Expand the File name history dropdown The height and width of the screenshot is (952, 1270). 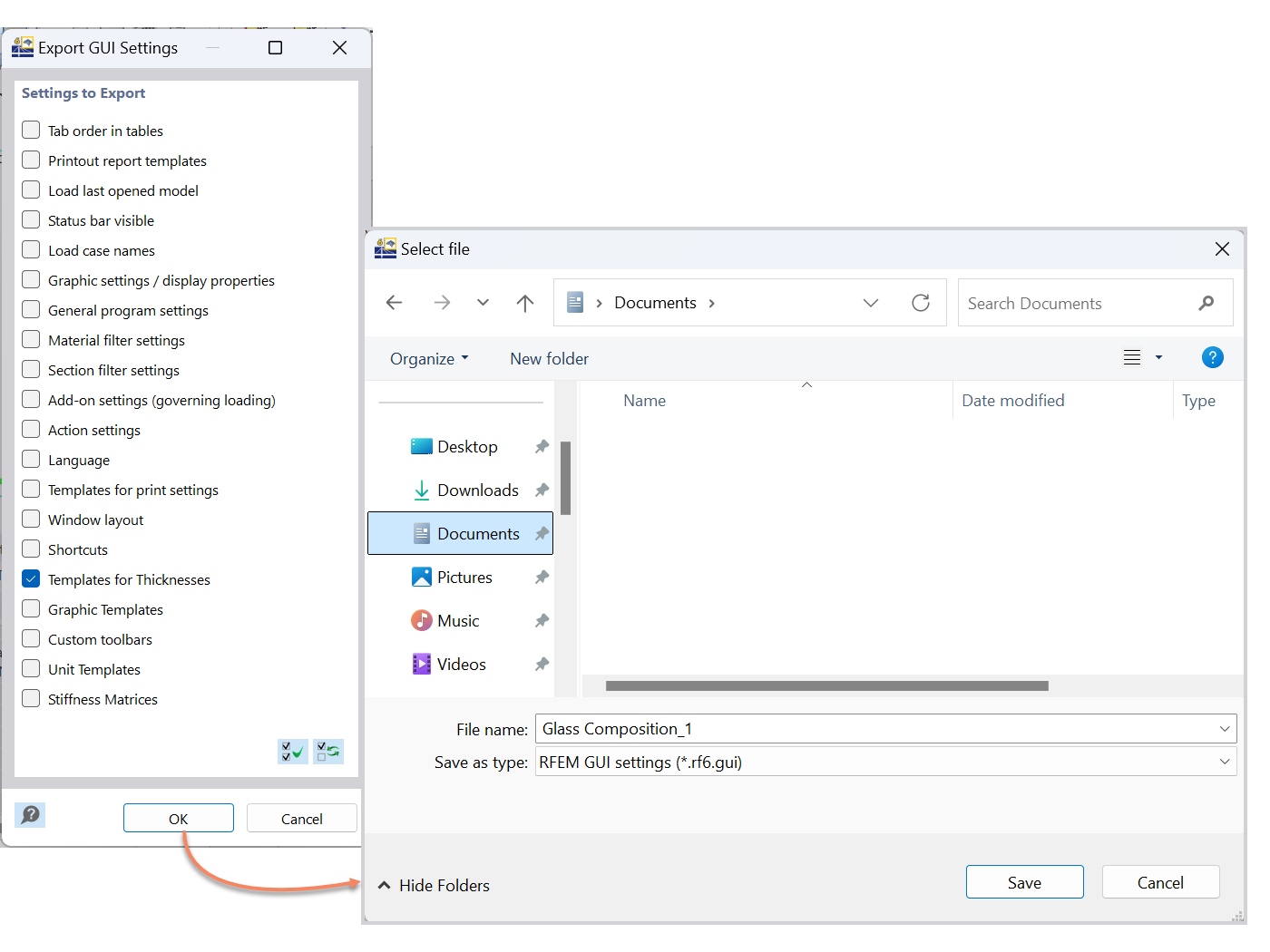(x=1226, y=728)
